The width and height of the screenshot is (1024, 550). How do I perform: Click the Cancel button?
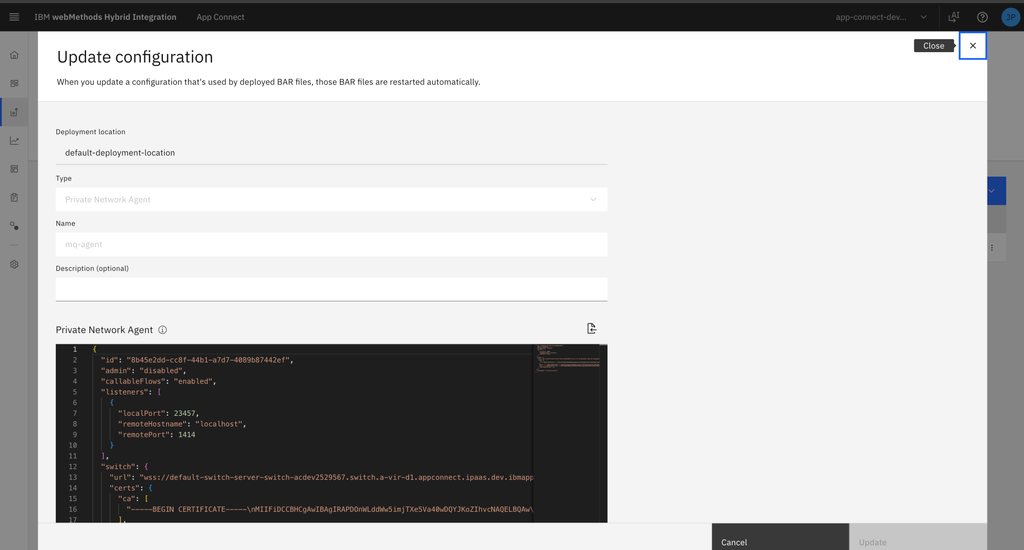coord(780,541)
